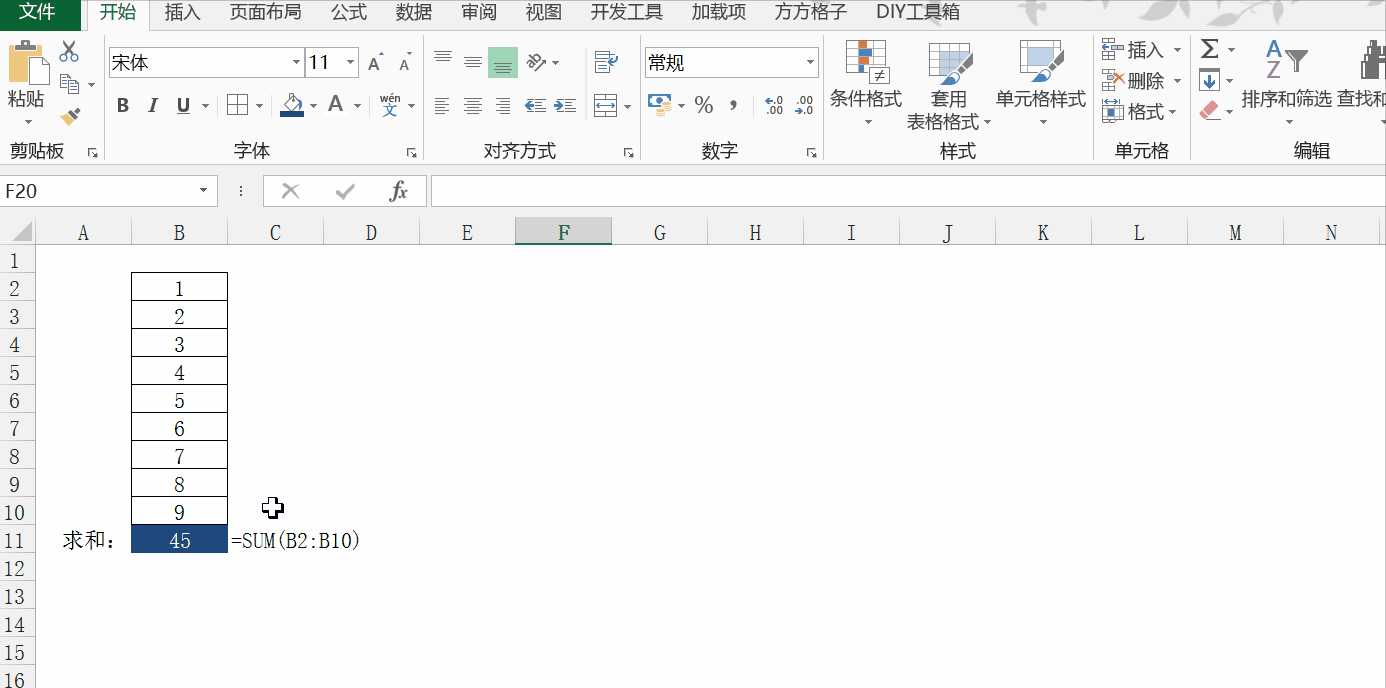This screenshot has width=1386, height=688.
Task: Open the 条件格式 conditional formatting menu
Action: coord(866,85)
